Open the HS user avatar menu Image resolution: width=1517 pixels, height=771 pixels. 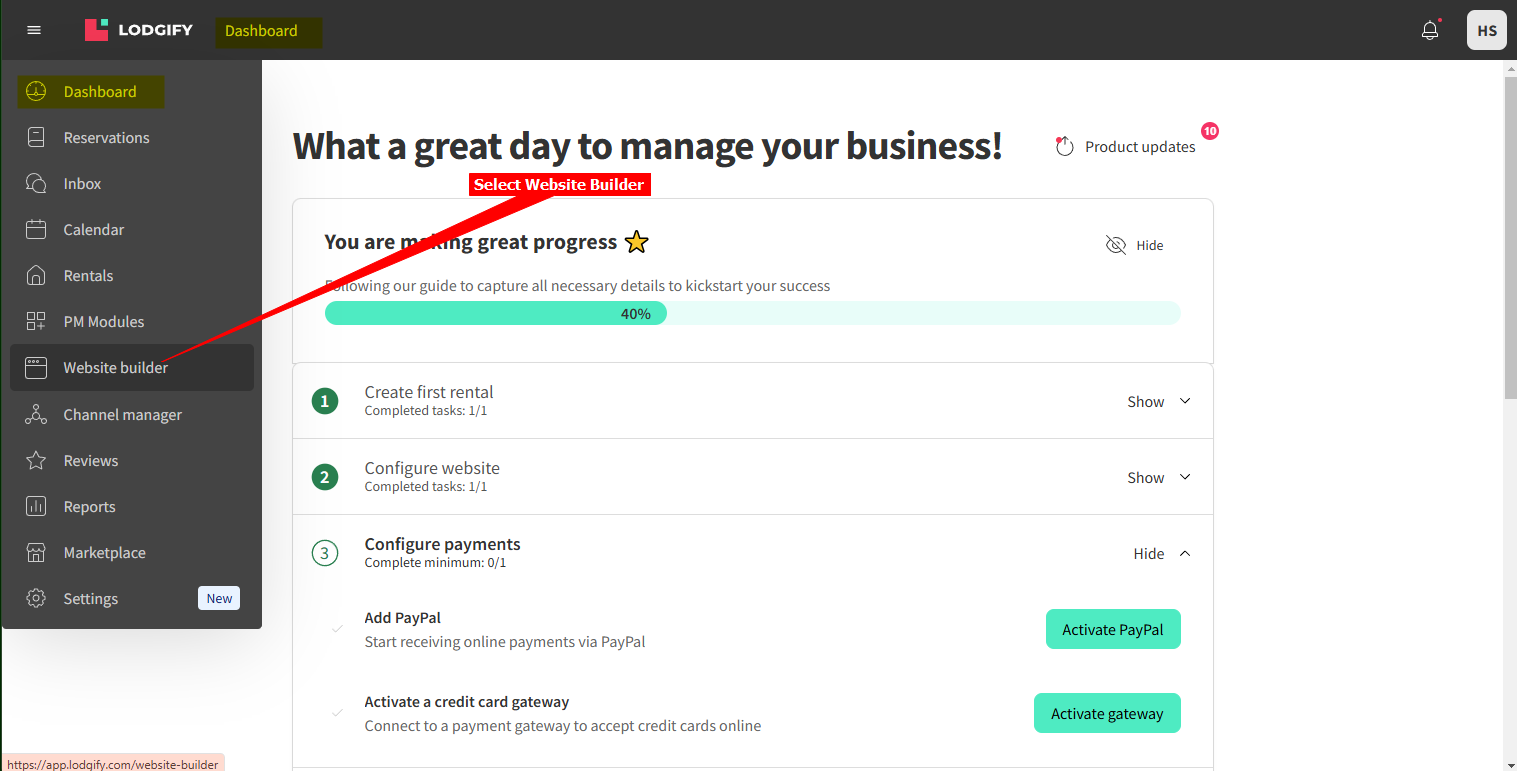pos(1487,30)
